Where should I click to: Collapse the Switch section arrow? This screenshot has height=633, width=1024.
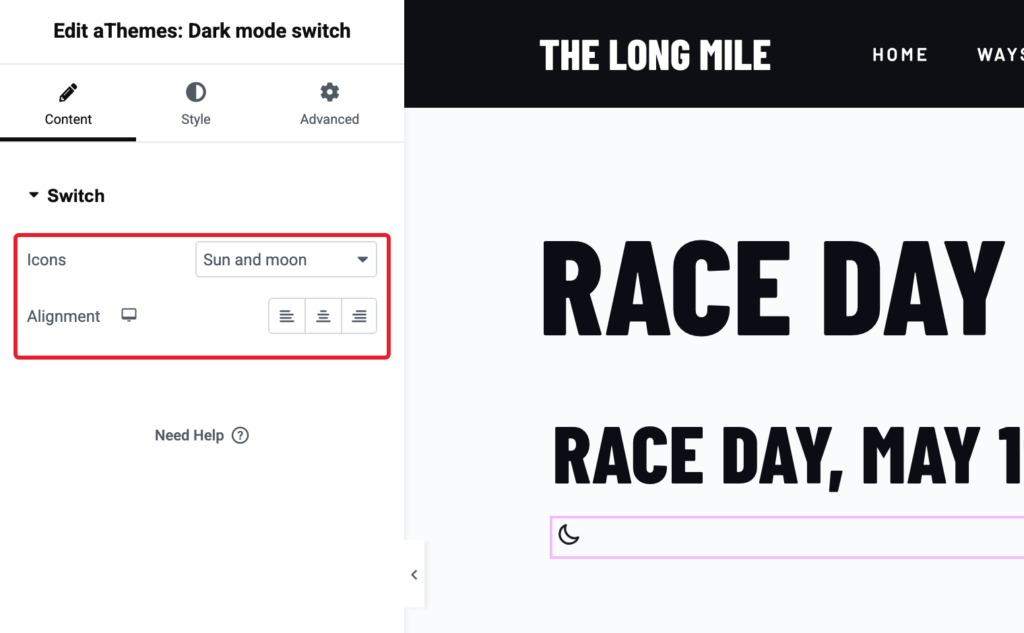tap(33, 195)
